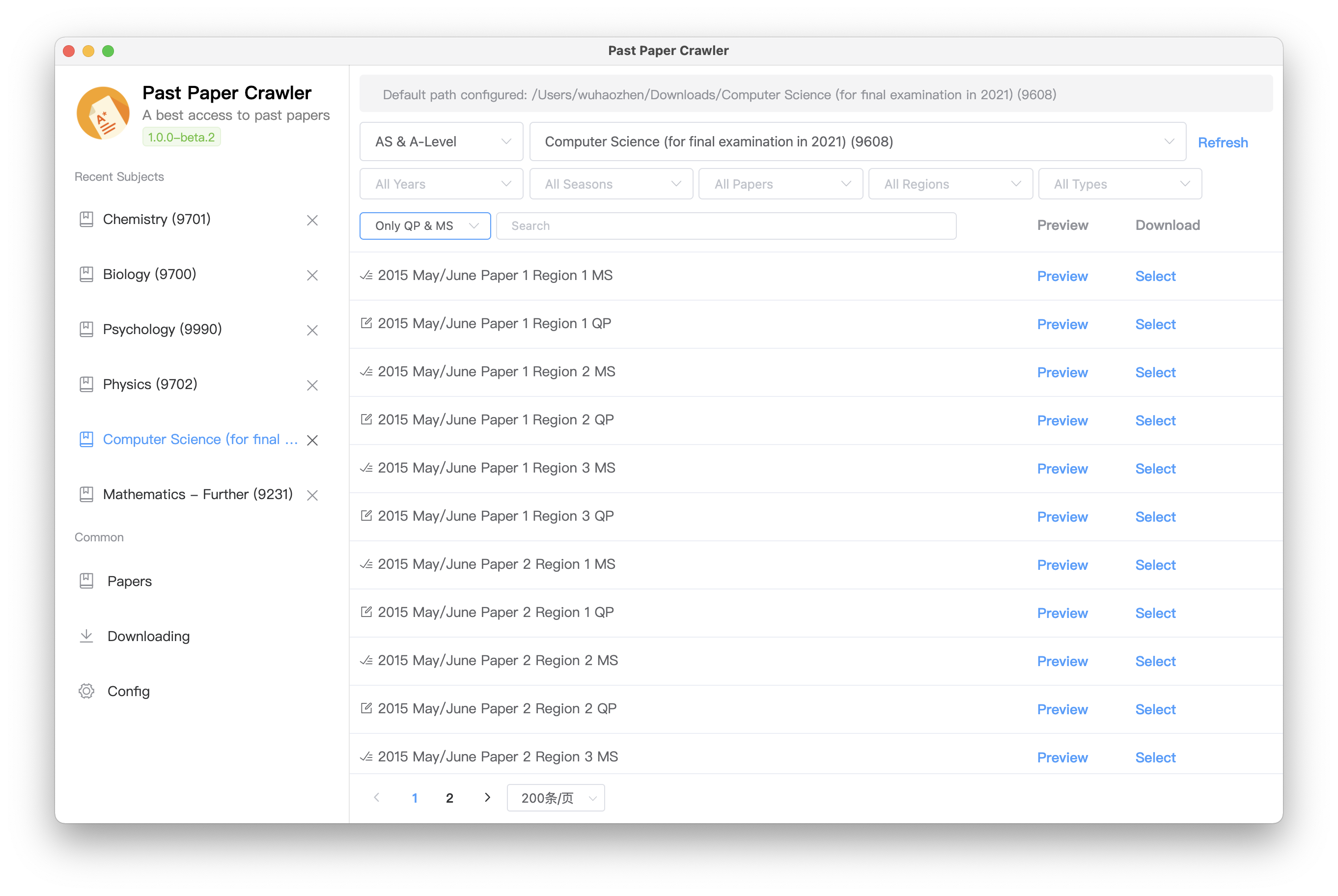The image size is (1338, 896).
Task: Toggle visibility of Computer Science subject
Action: coord(314,440)
